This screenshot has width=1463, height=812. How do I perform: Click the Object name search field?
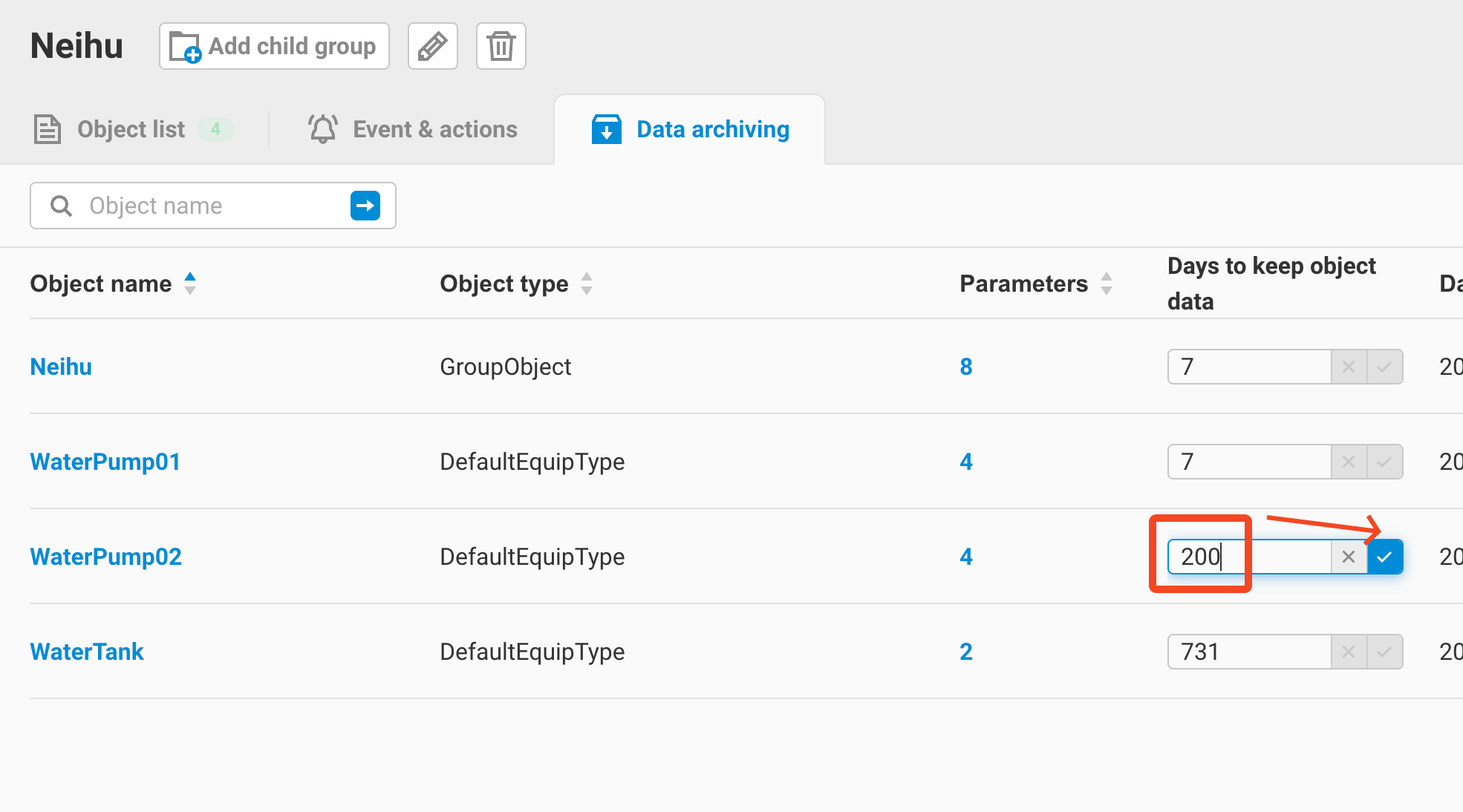(x=208, y=206)
